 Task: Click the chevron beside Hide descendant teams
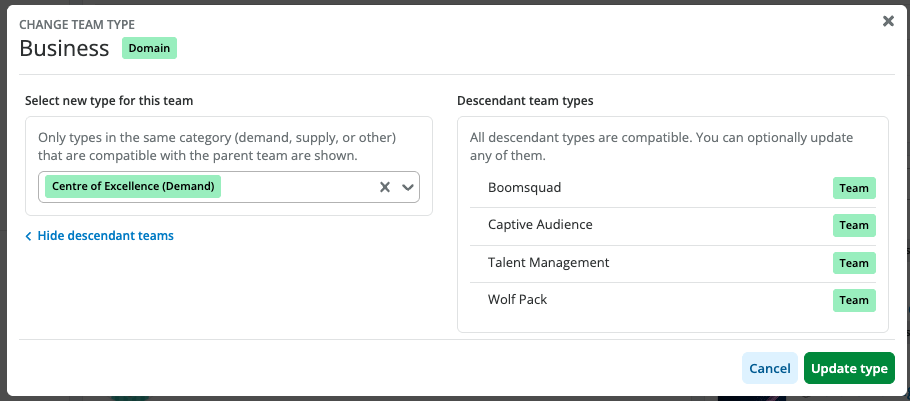tap(29, 236)
